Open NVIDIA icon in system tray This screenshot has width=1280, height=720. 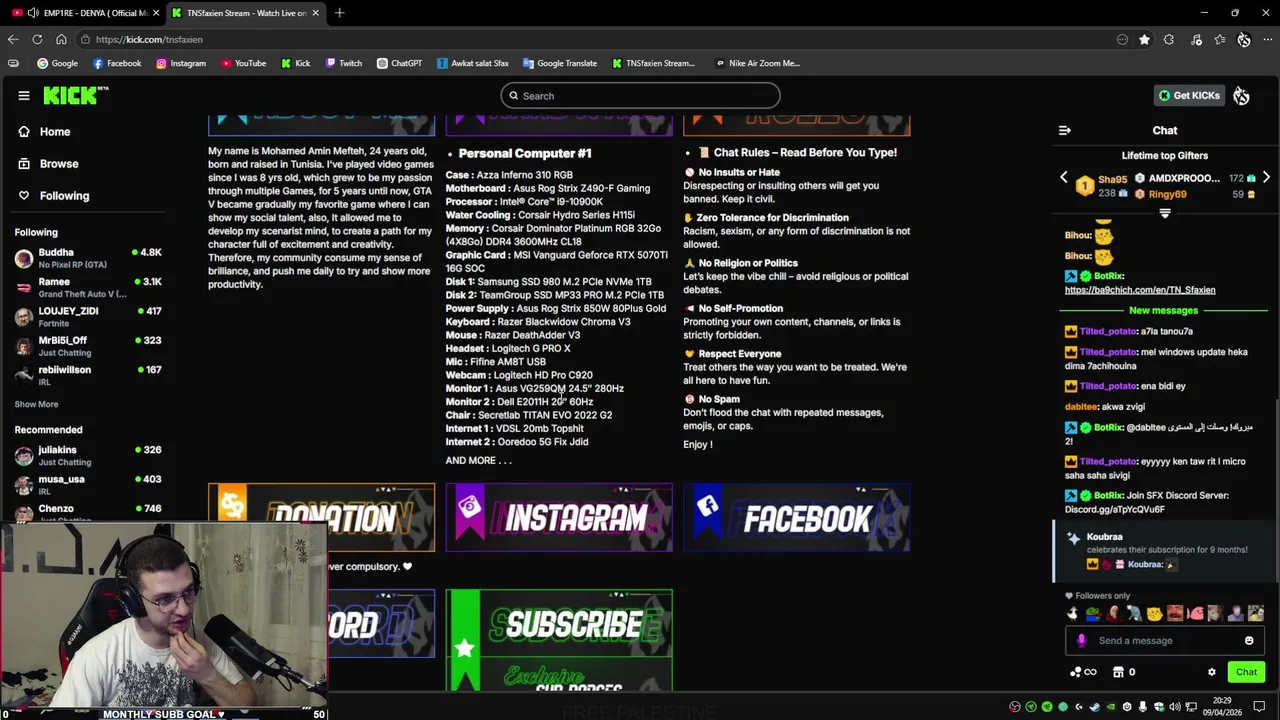1111,707
